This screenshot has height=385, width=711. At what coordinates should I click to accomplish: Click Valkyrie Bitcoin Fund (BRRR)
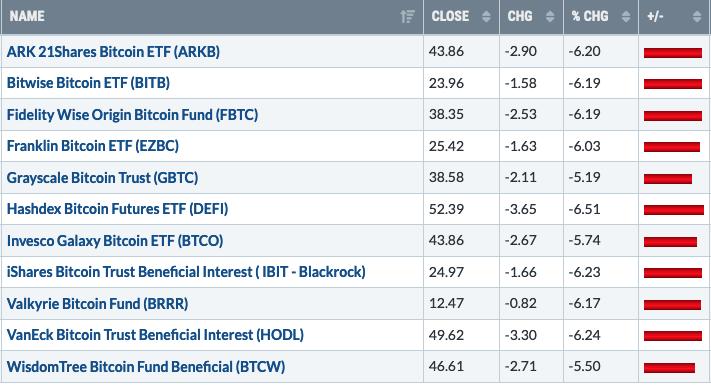coord(97,304)
